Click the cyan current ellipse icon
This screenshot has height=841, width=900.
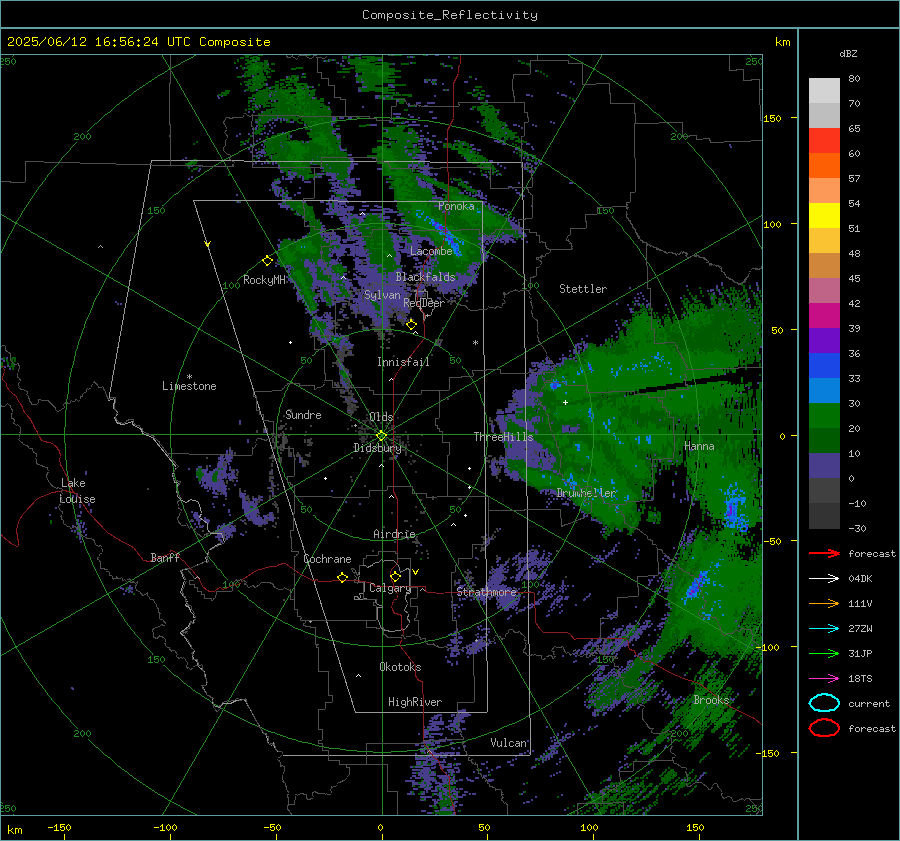click(x=824, y=703)
